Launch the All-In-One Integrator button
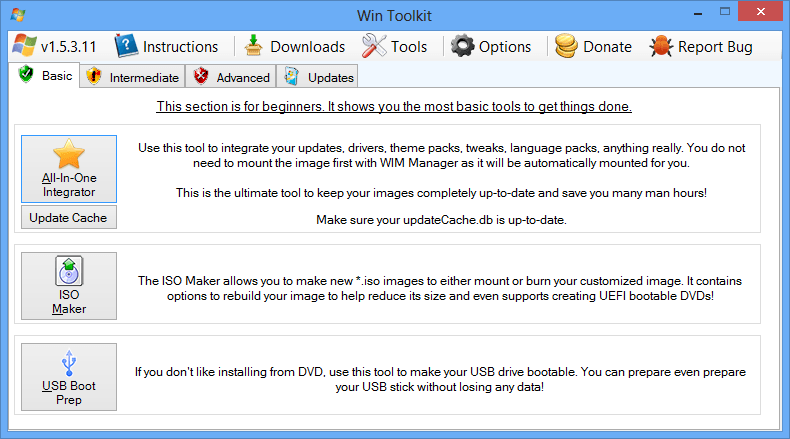This screenshot has width=790, height=439. click(x=69, y=169)
